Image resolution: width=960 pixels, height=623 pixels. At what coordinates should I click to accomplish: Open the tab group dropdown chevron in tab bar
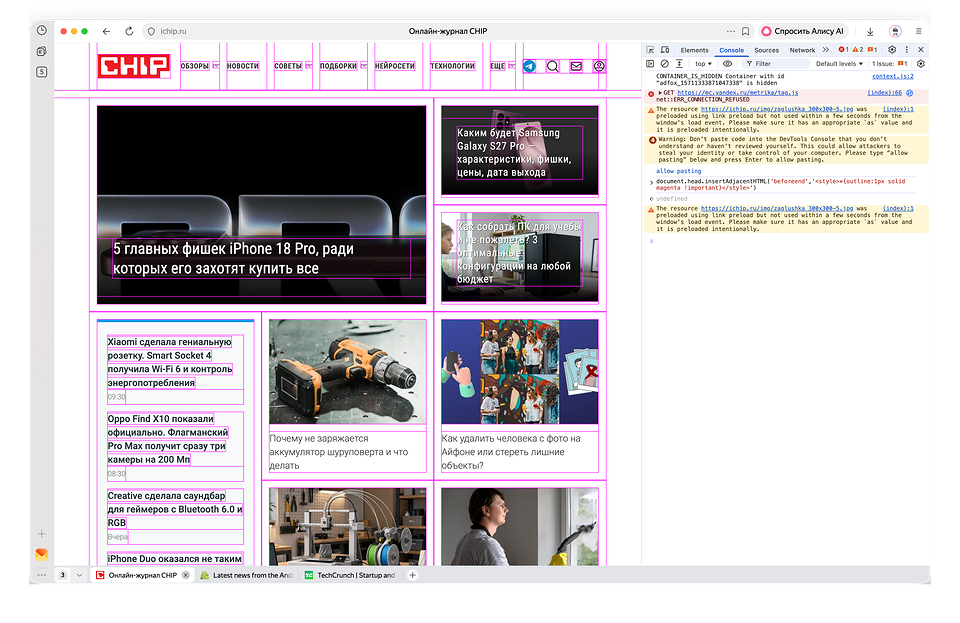tap(80, 575)
